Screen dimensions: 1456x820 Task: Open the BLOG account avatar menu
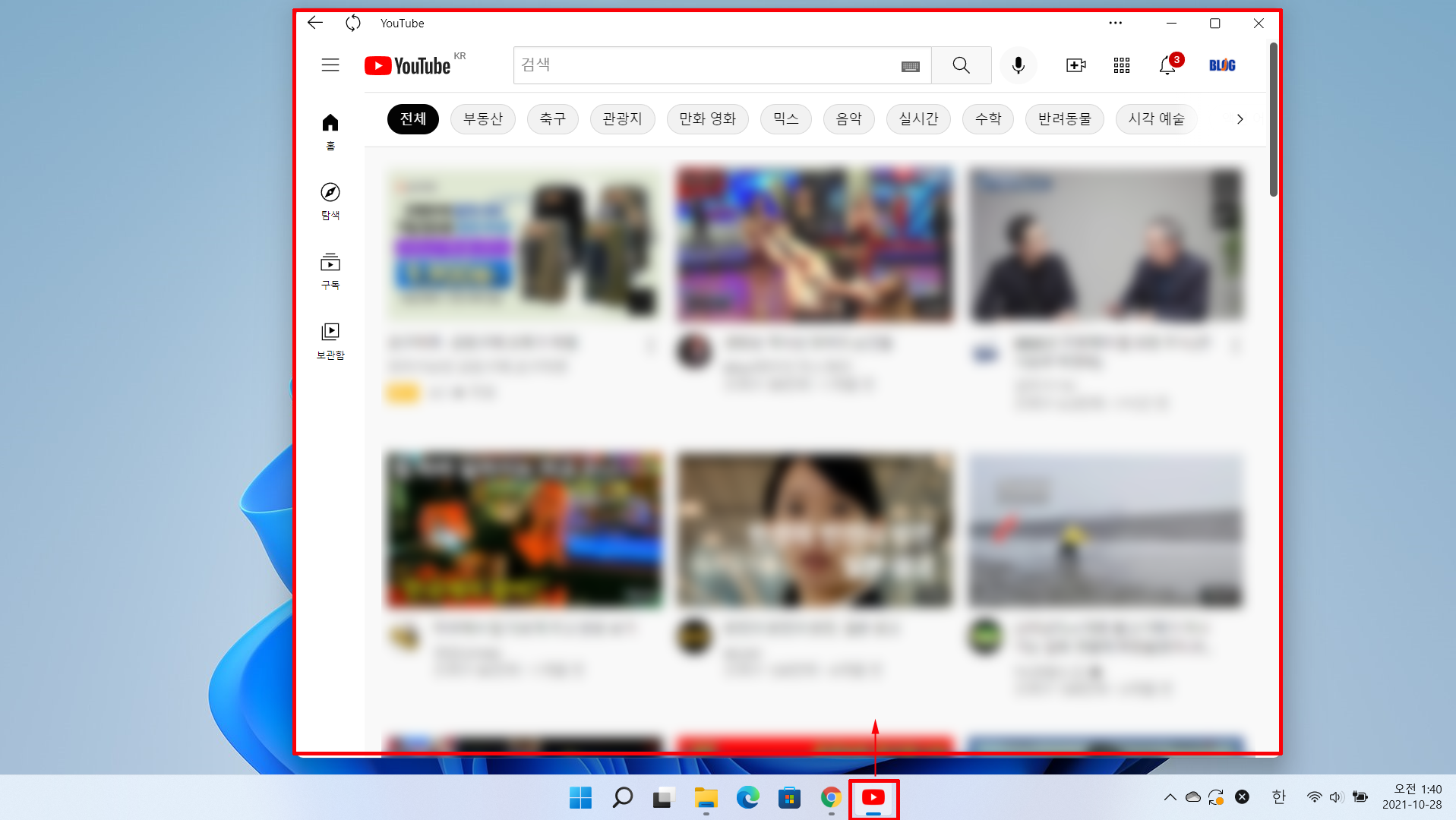1222,65
